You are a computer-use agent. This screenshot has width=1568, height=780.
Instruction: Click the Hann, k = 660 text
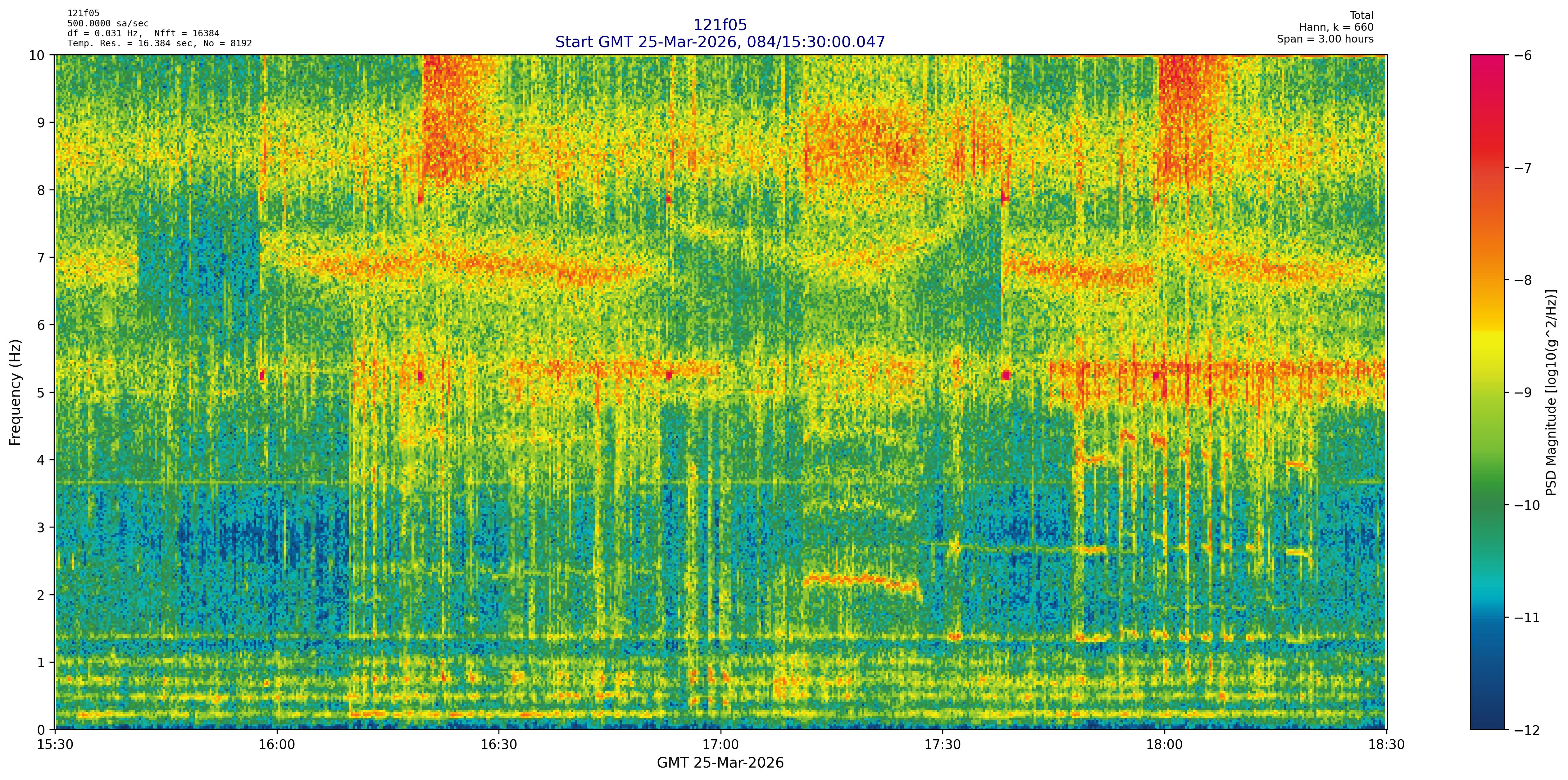pos(1336,27)
